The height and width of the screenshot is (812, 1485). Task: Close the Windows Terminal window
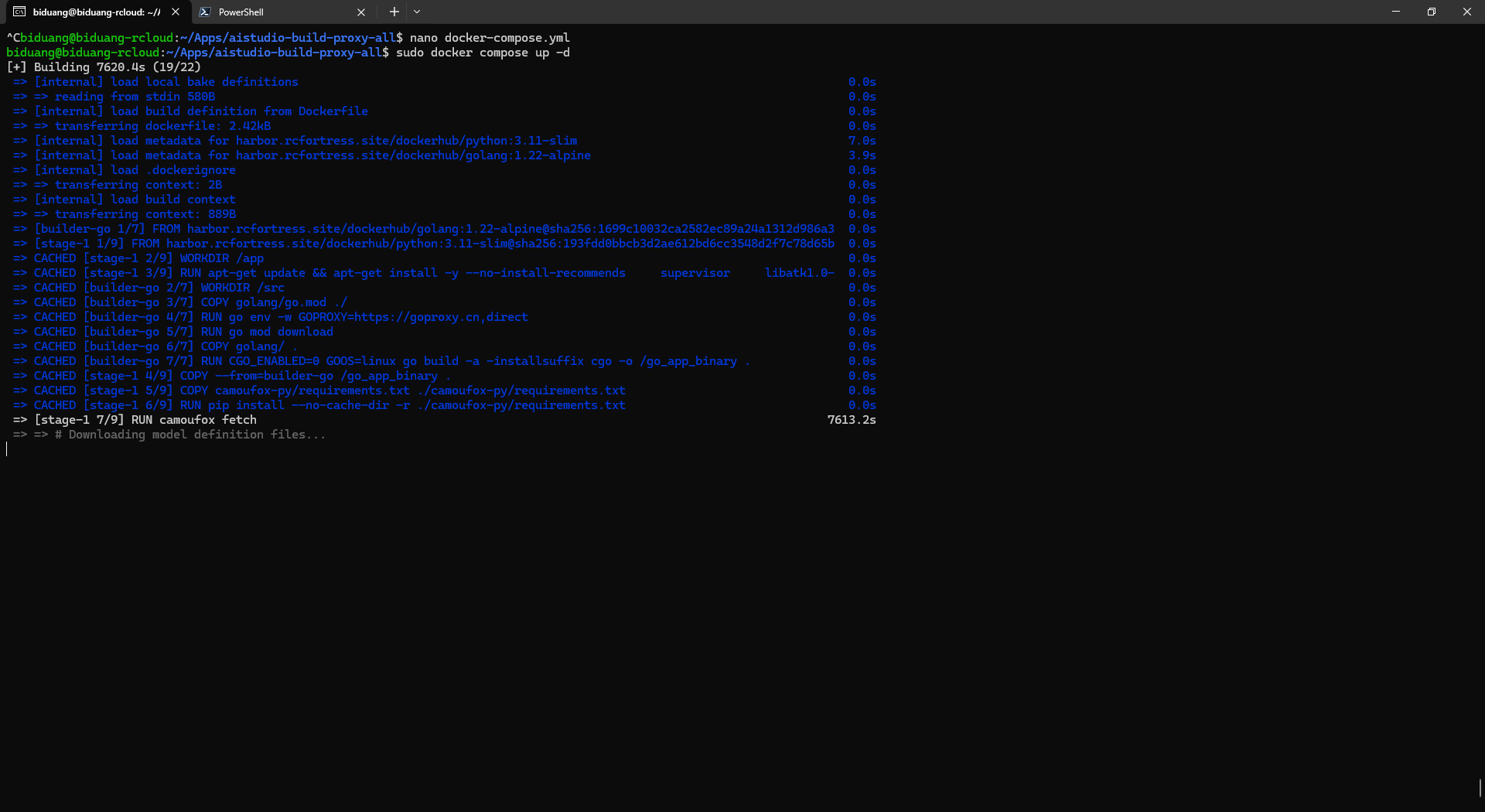tap(1466, 12)
